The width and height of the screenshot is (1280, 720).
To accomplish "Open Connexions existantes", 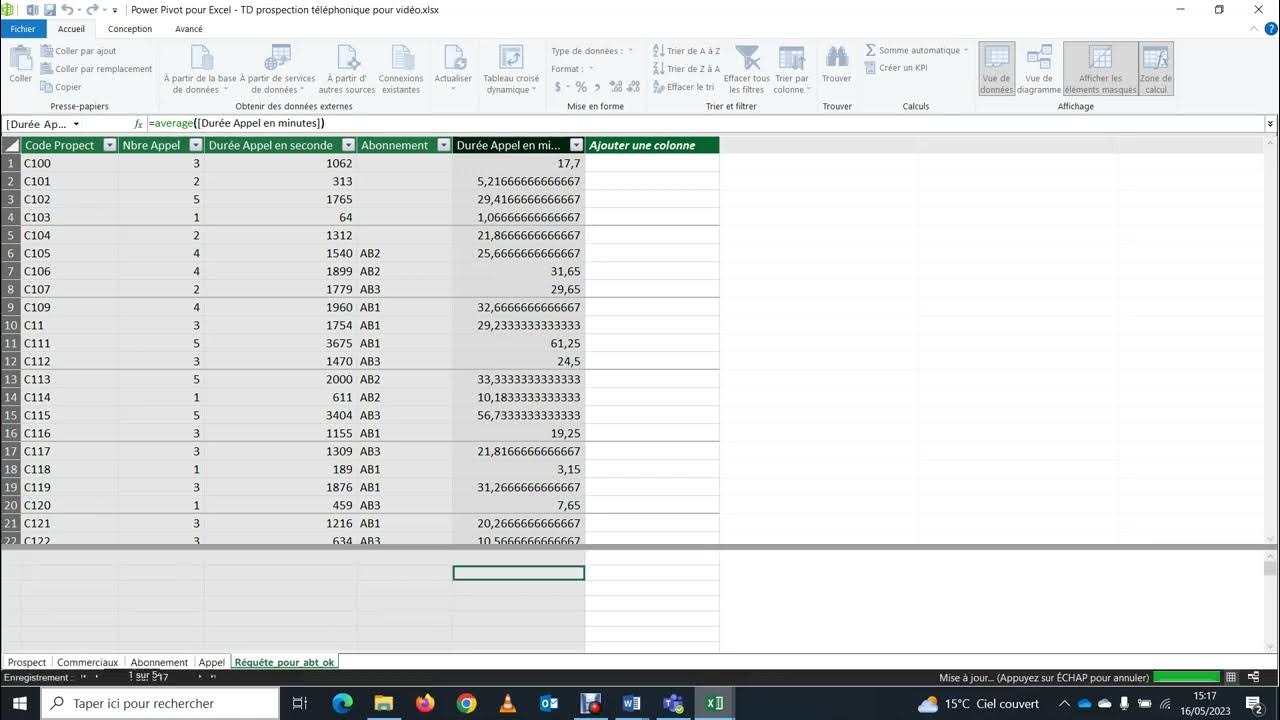I will point(401,70).
